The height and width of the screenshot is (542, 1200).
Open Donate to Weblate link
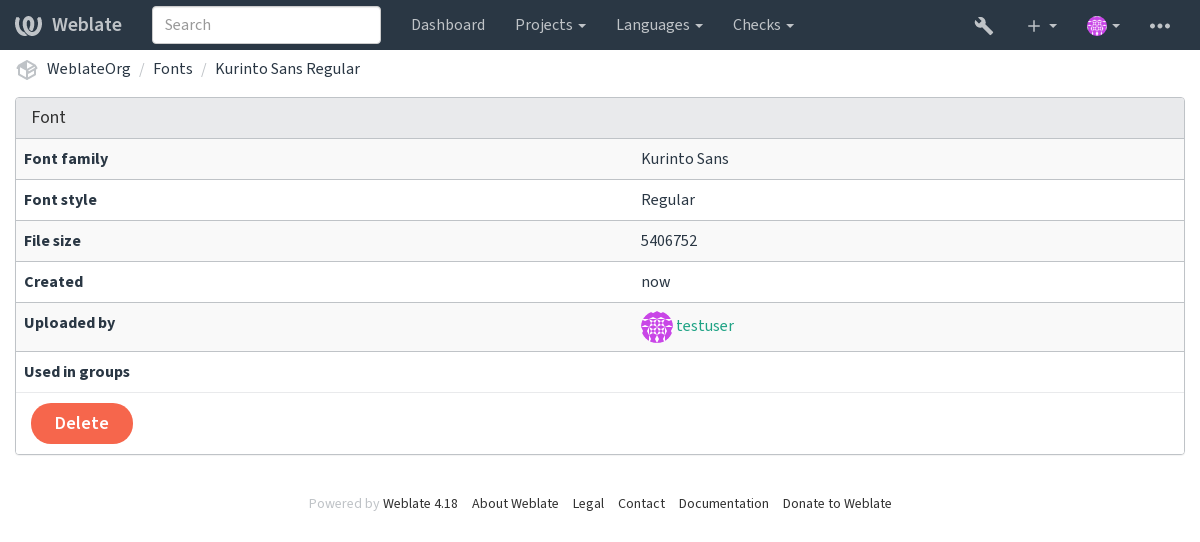click(x=837, y=504)
